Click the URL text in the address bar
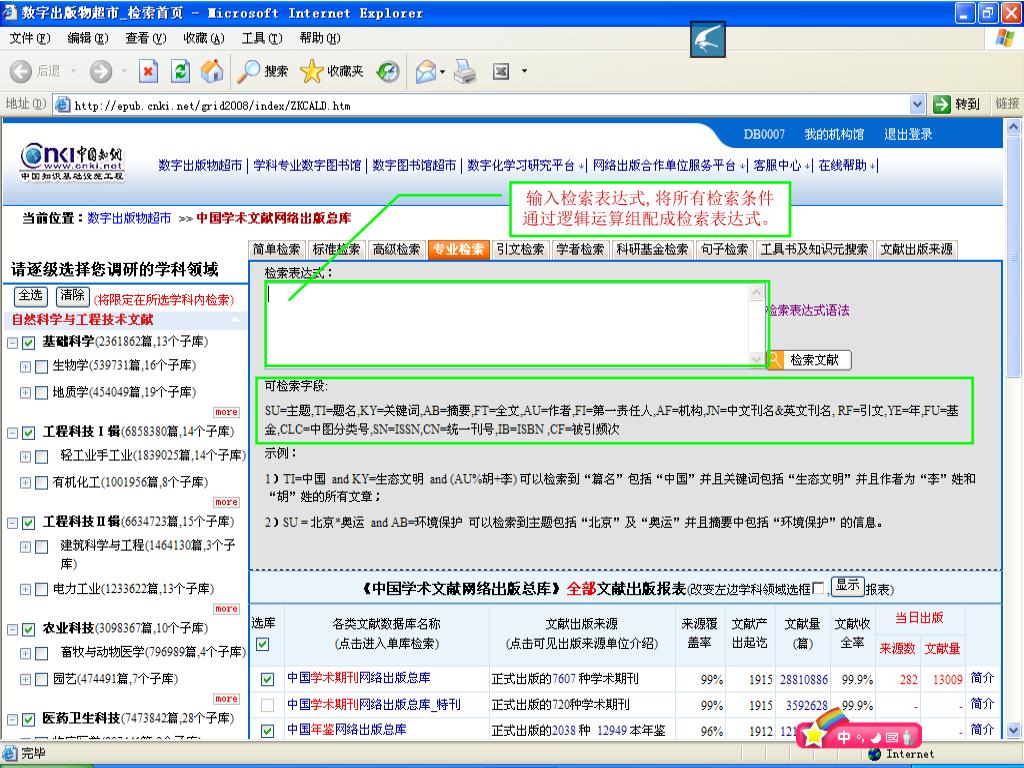Screen dimensions: 1024x768 click(212, 105)
